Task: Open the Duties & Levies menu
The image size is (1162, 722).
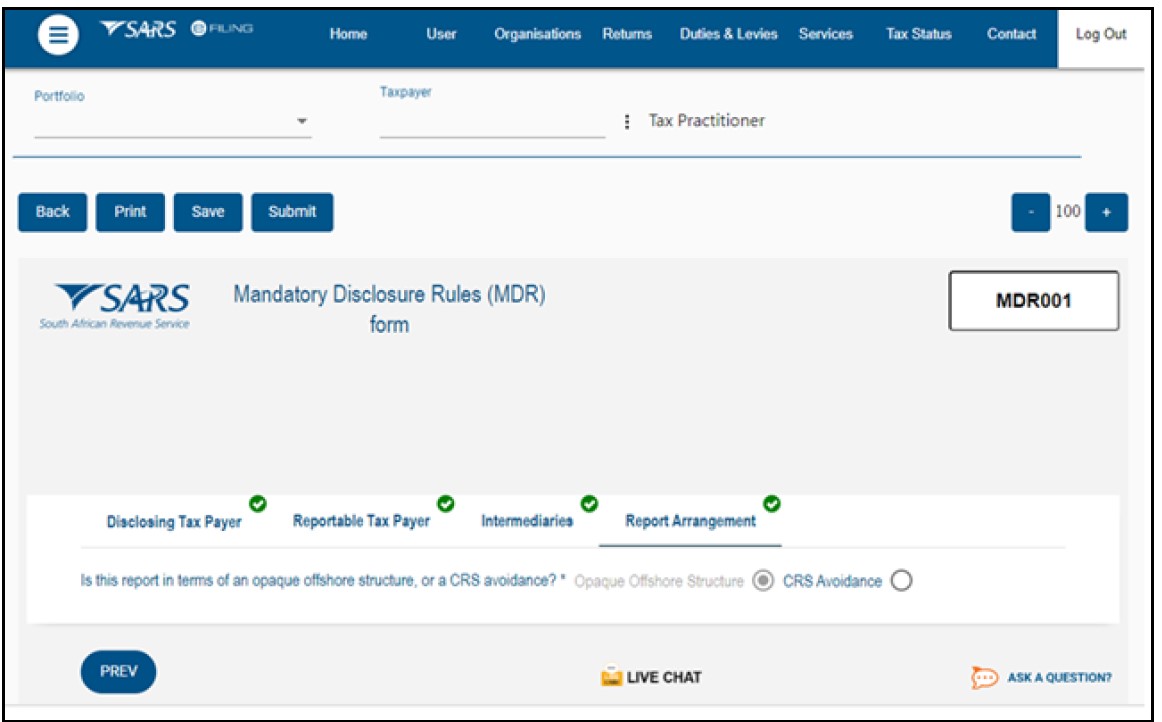Action: (728, 34)
